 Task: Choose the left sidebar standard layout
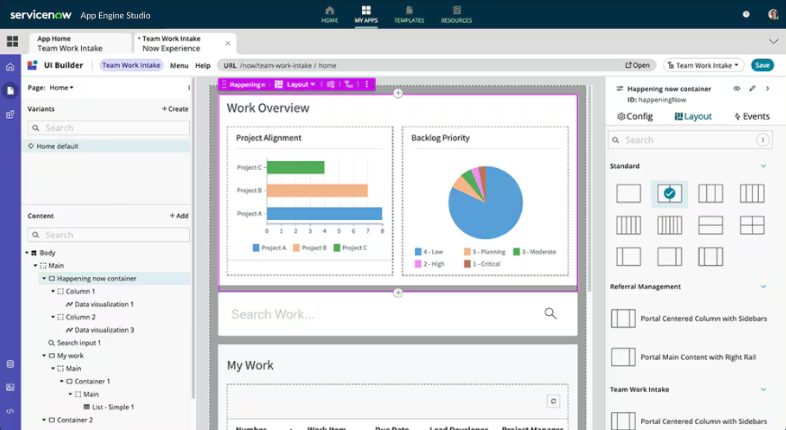(x=629, y=257)
